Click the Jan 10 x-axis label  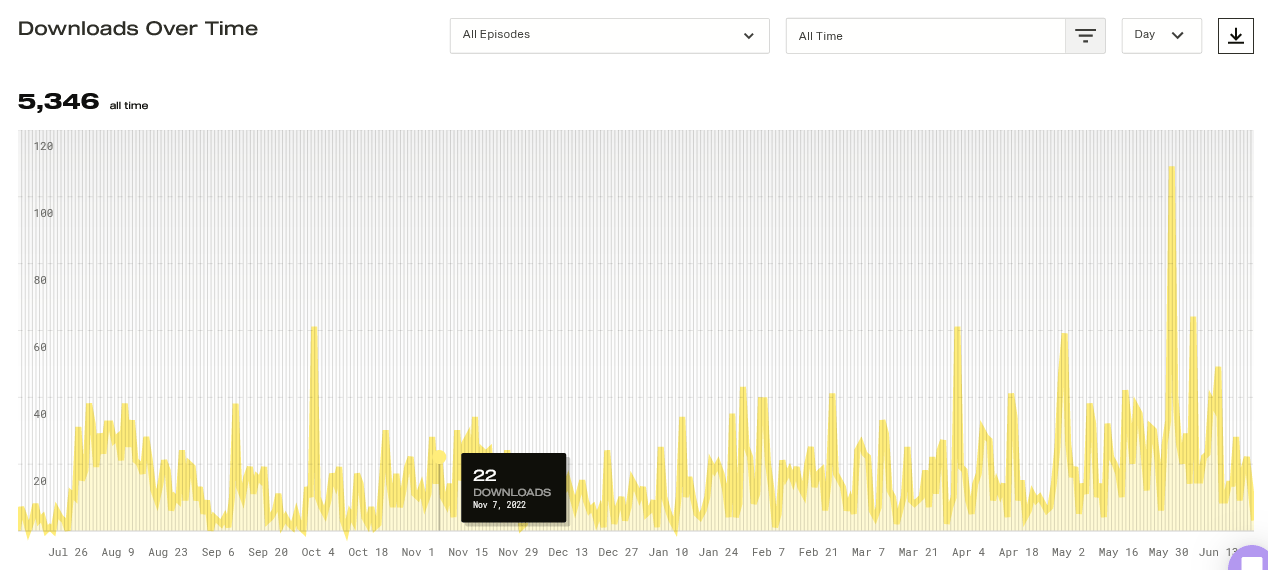[x=668, y=552]
